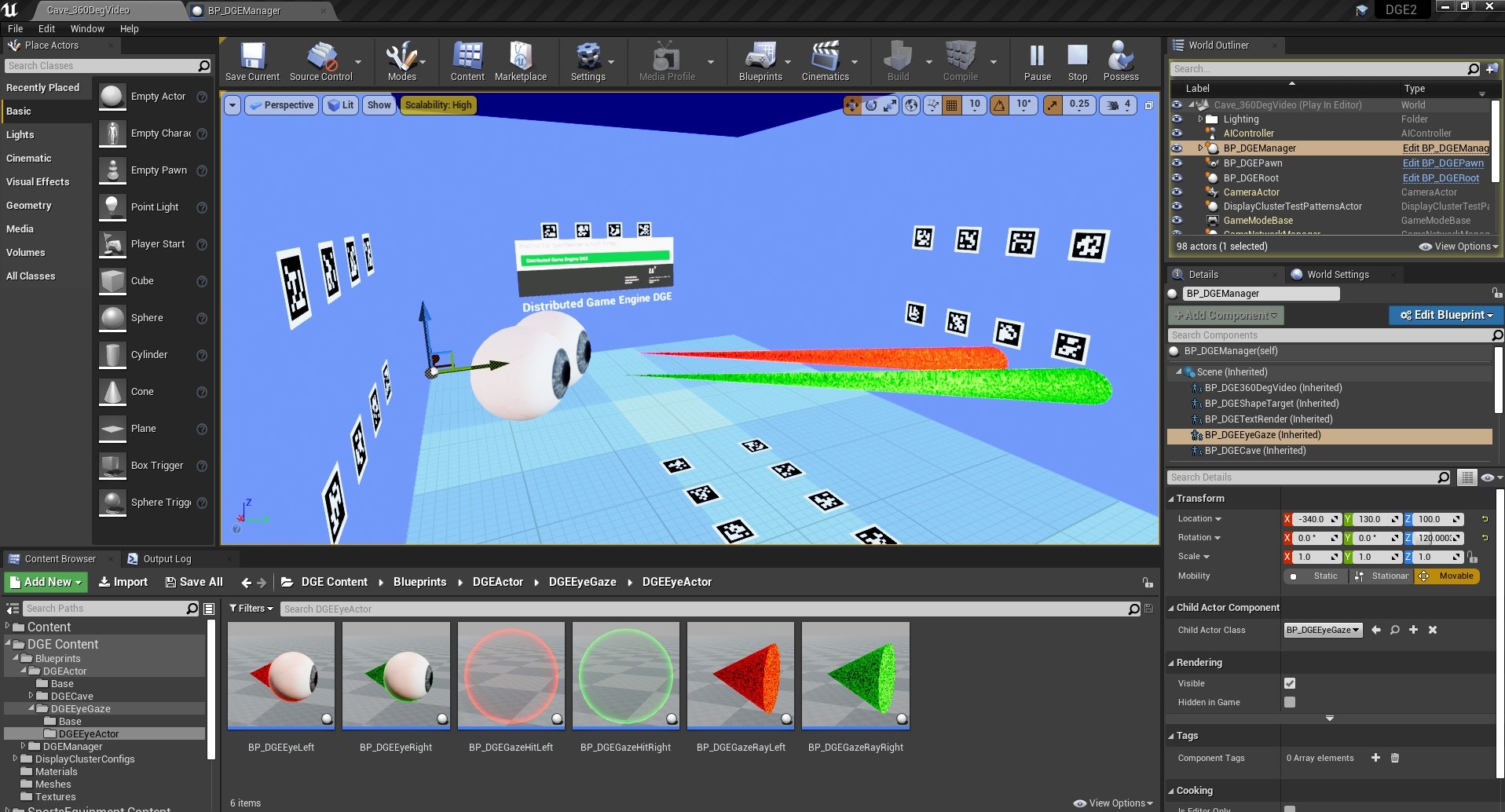
Task: Select the scale gizmo icon in the viewport toolbar
Action: [x=890, y=104]
